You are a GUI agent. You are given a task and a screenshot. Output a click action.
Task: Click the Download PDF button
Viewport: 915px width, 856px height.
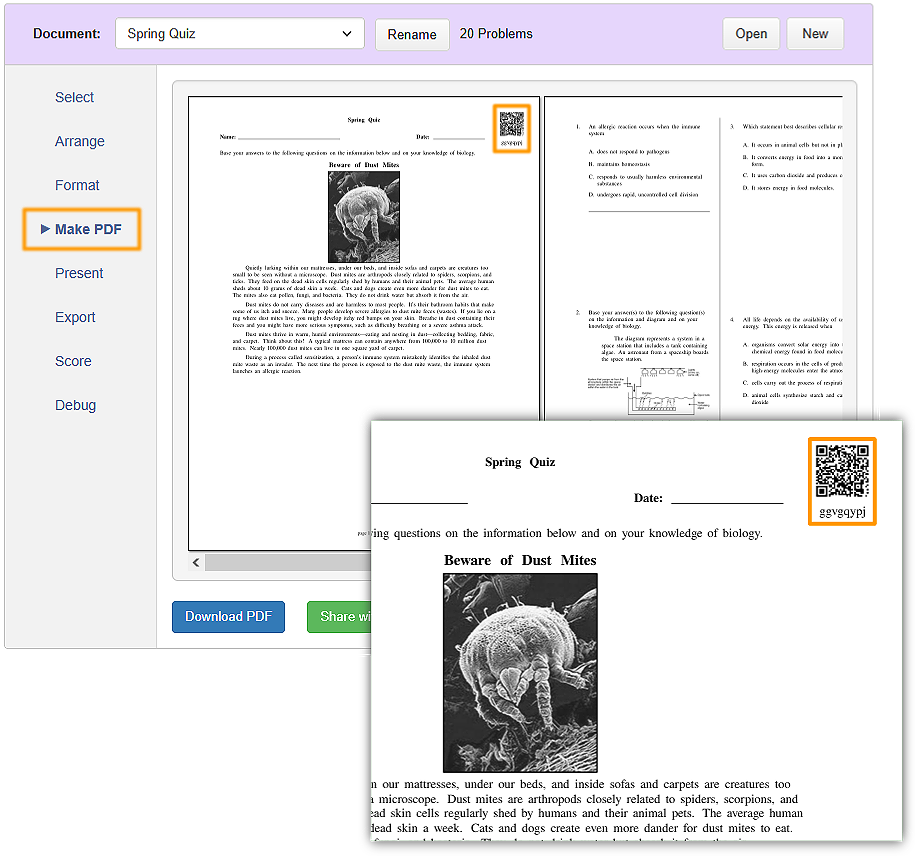pos(228,617)
